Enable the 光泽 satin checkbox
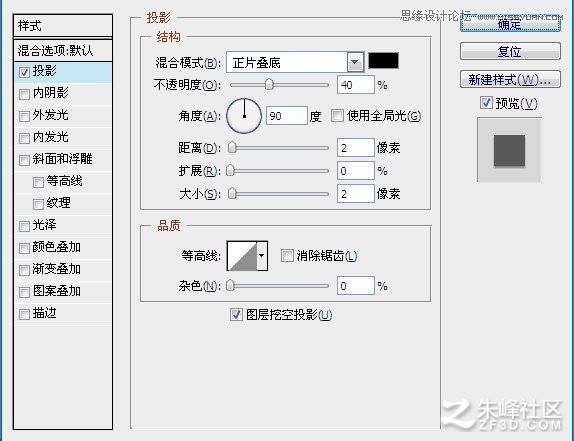The image size is (574, 441). click(24, 226)
